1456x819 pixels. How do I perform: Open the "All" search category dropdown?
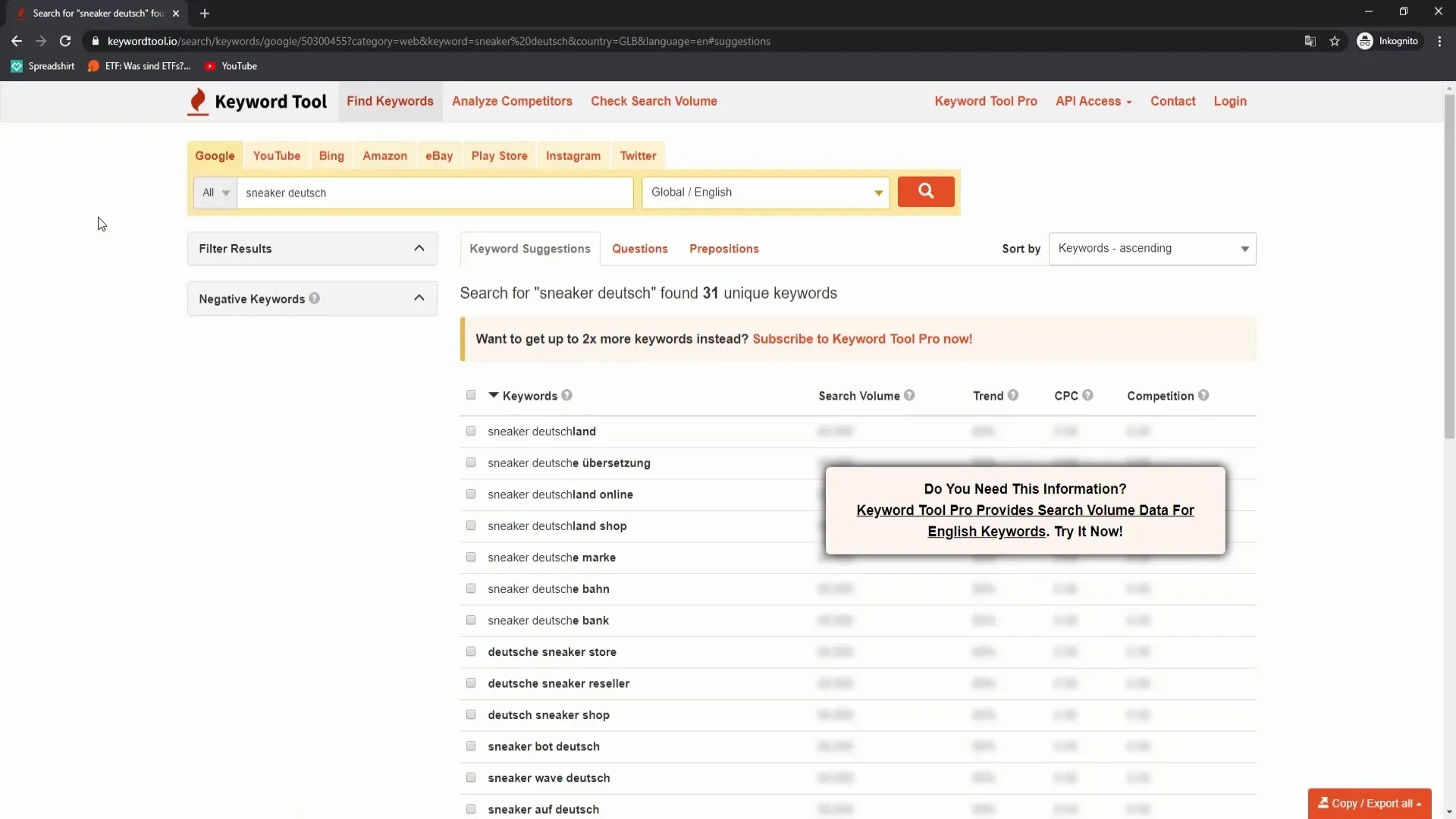[x=215, y=193]
